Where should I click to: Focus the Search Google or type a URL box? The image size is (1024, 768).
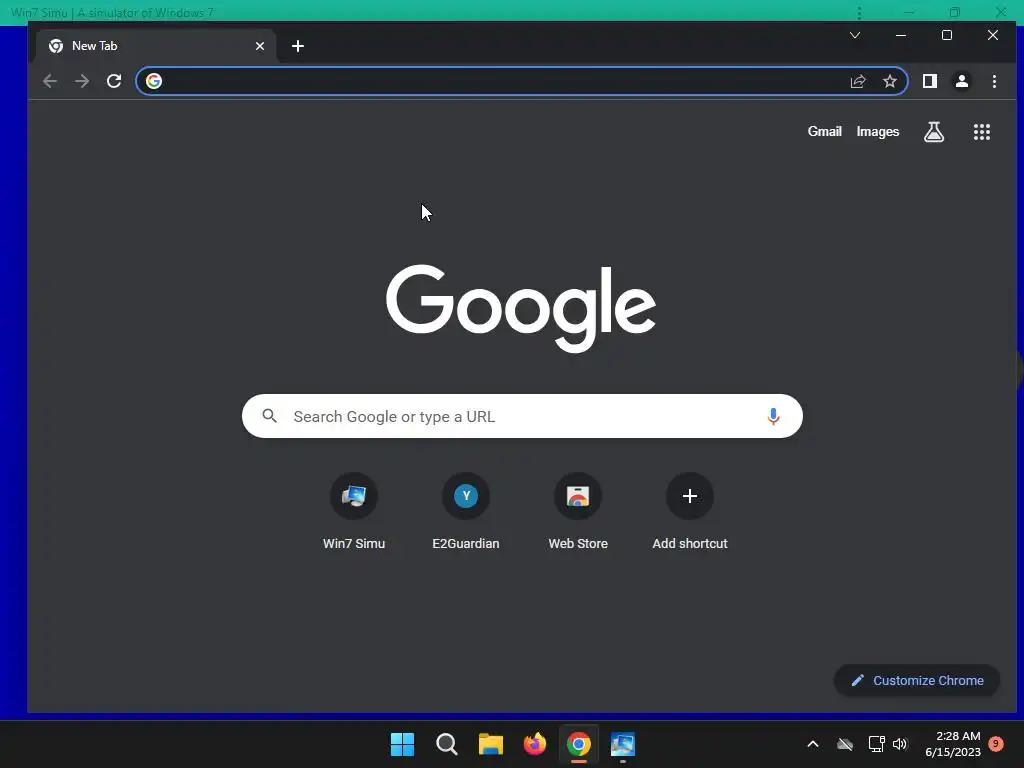(522, 416)
